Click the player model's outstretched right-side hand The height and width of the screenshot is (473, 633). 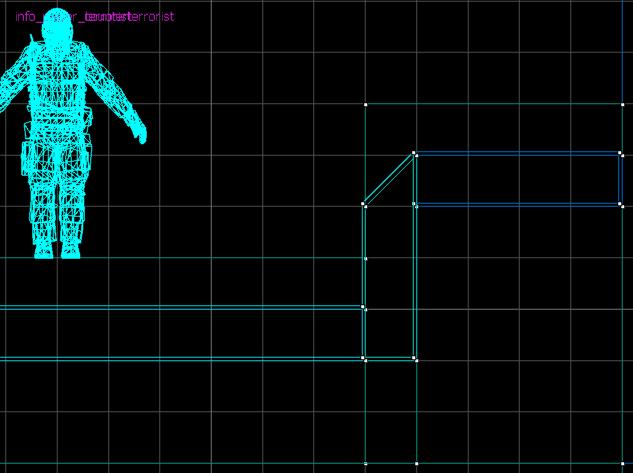(139, 131)
